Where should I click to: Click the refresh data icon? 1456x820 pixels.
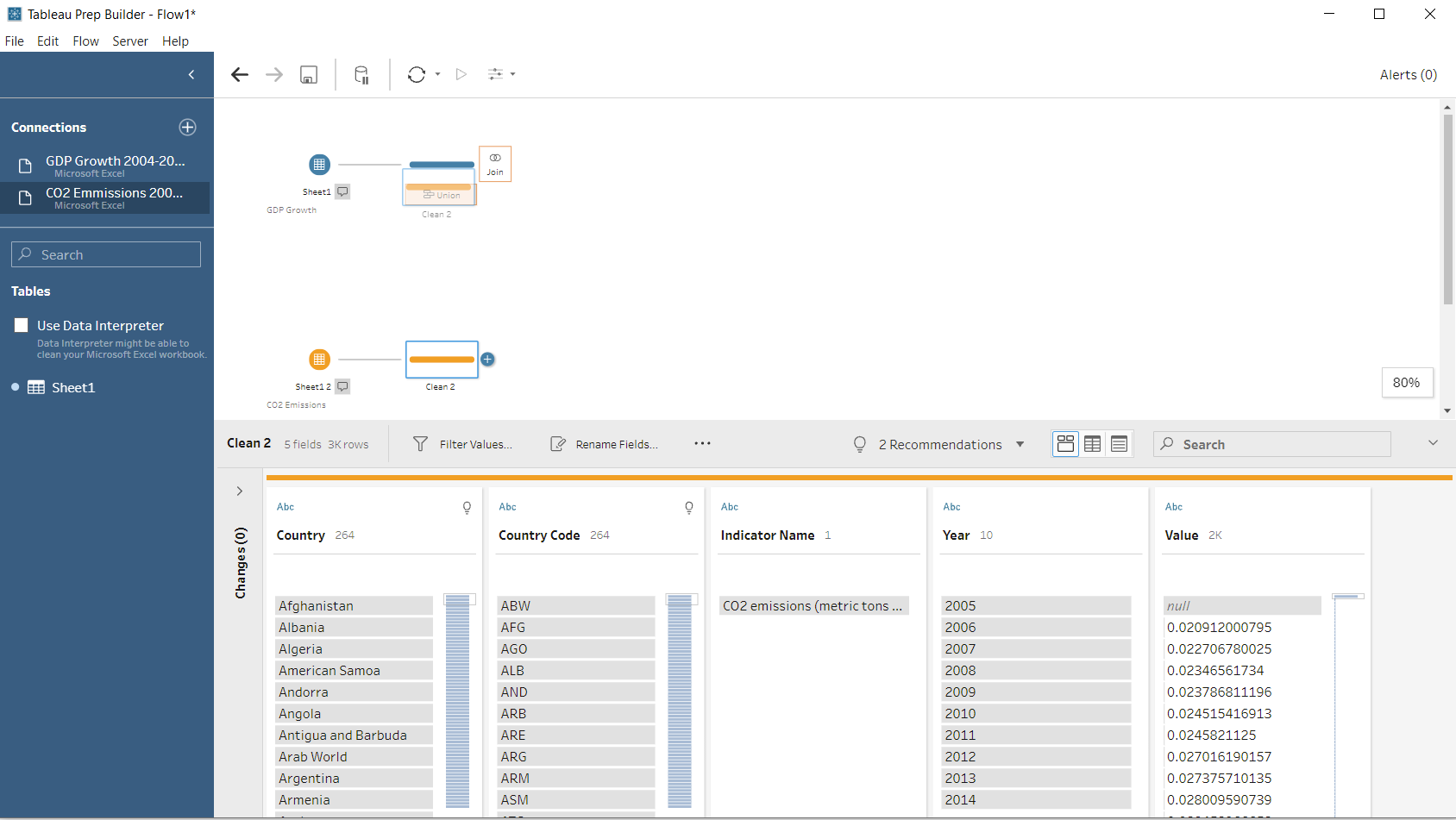point(417,75)
